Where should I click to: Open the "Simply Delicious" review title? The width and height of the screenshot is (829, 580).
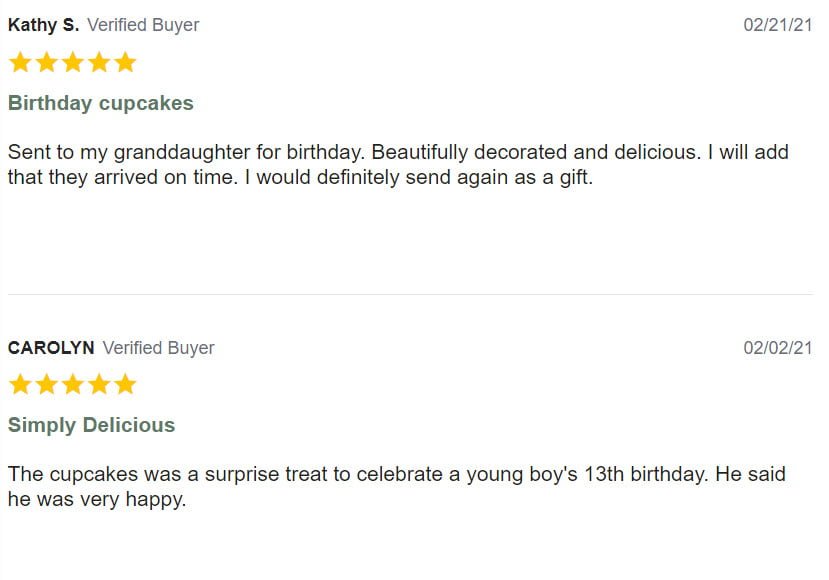(x=91, y=425)
